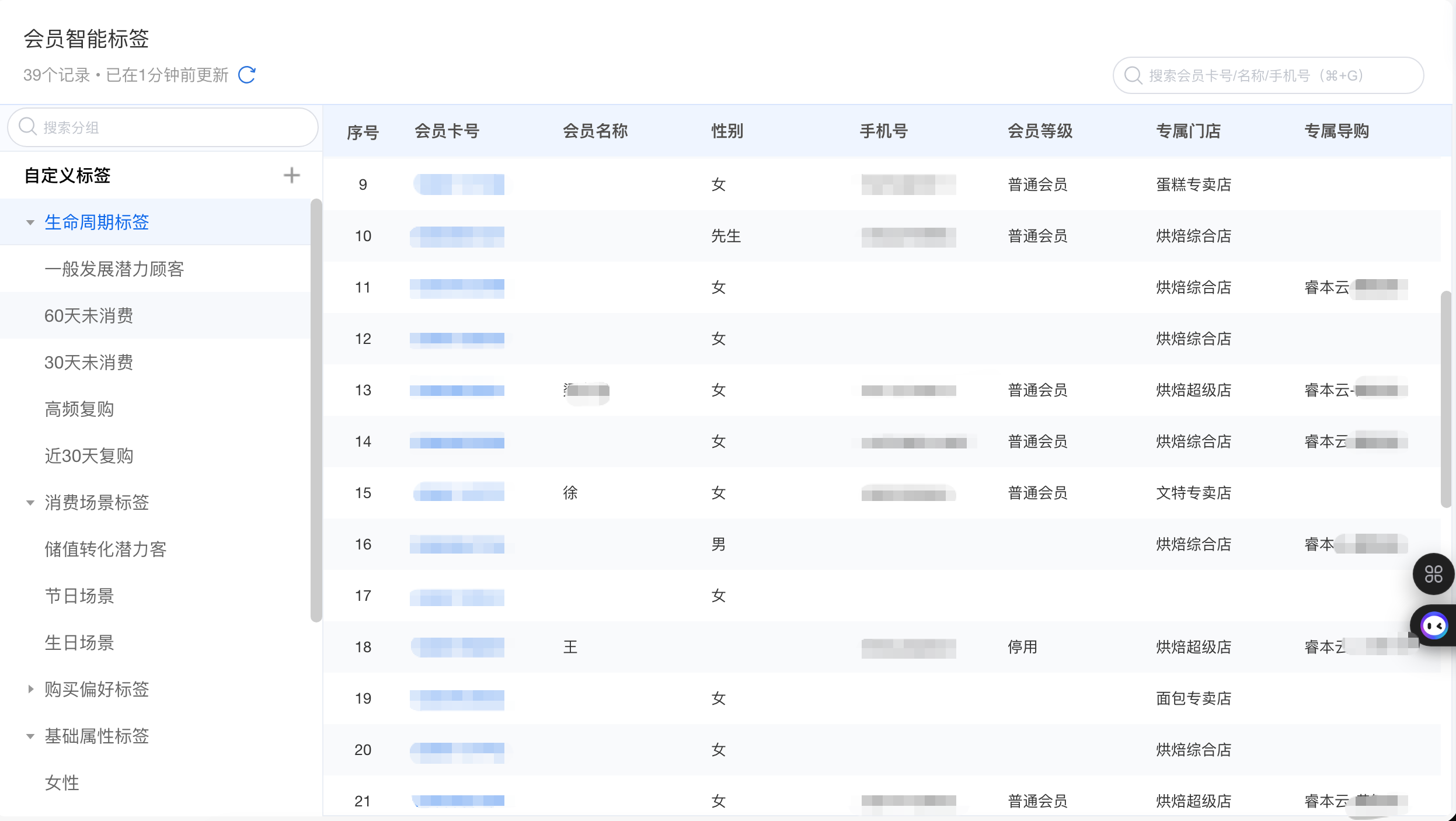This screenshot has height=821, width=1456.
Task: Select the 生日场景 tag
Action: 79,643
